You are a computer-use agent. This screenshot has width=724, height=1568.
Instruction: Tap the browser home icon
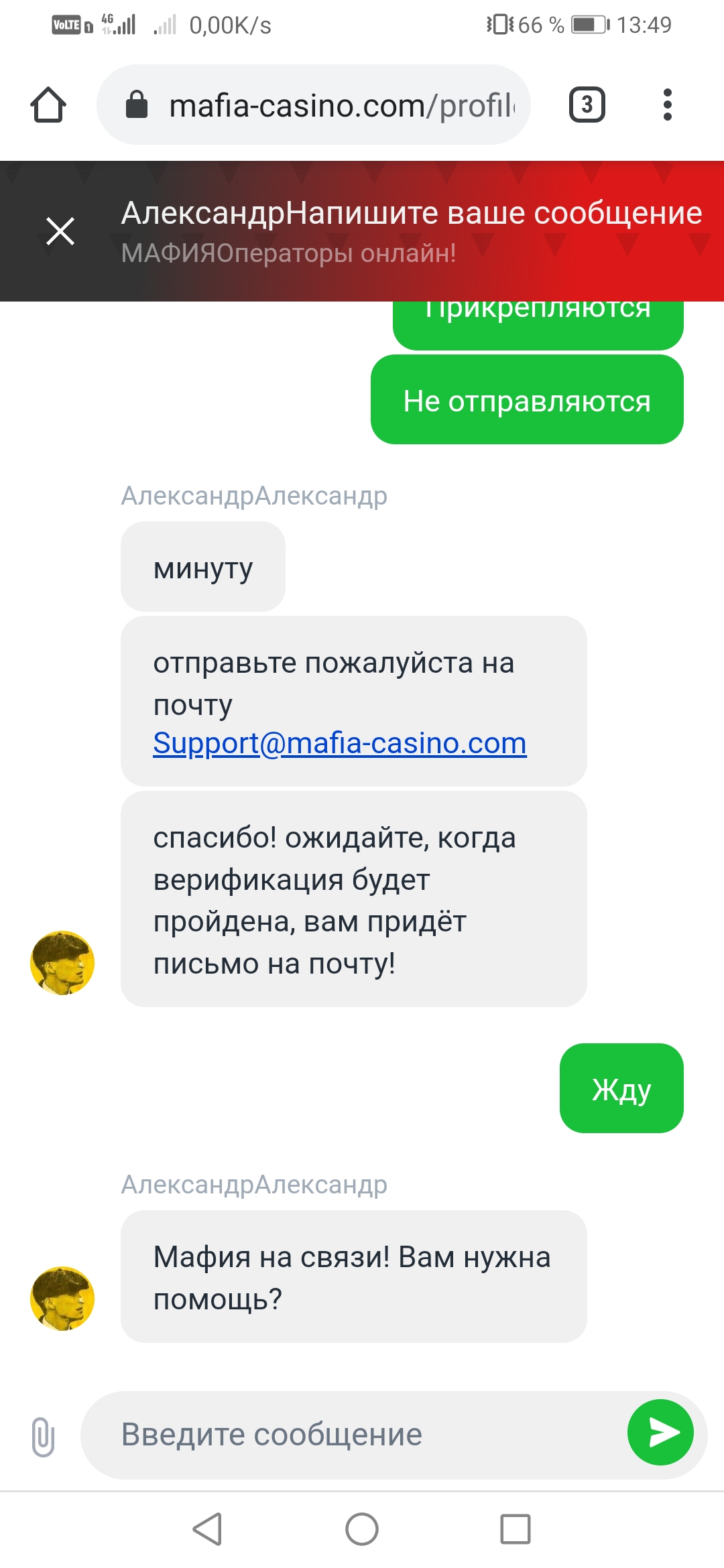tap(48, 105)
